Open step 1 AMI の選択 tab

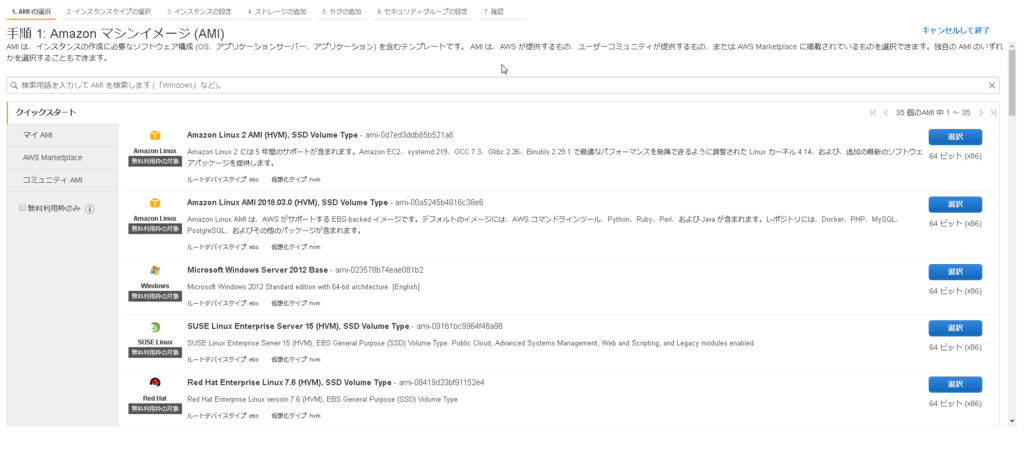30,12
